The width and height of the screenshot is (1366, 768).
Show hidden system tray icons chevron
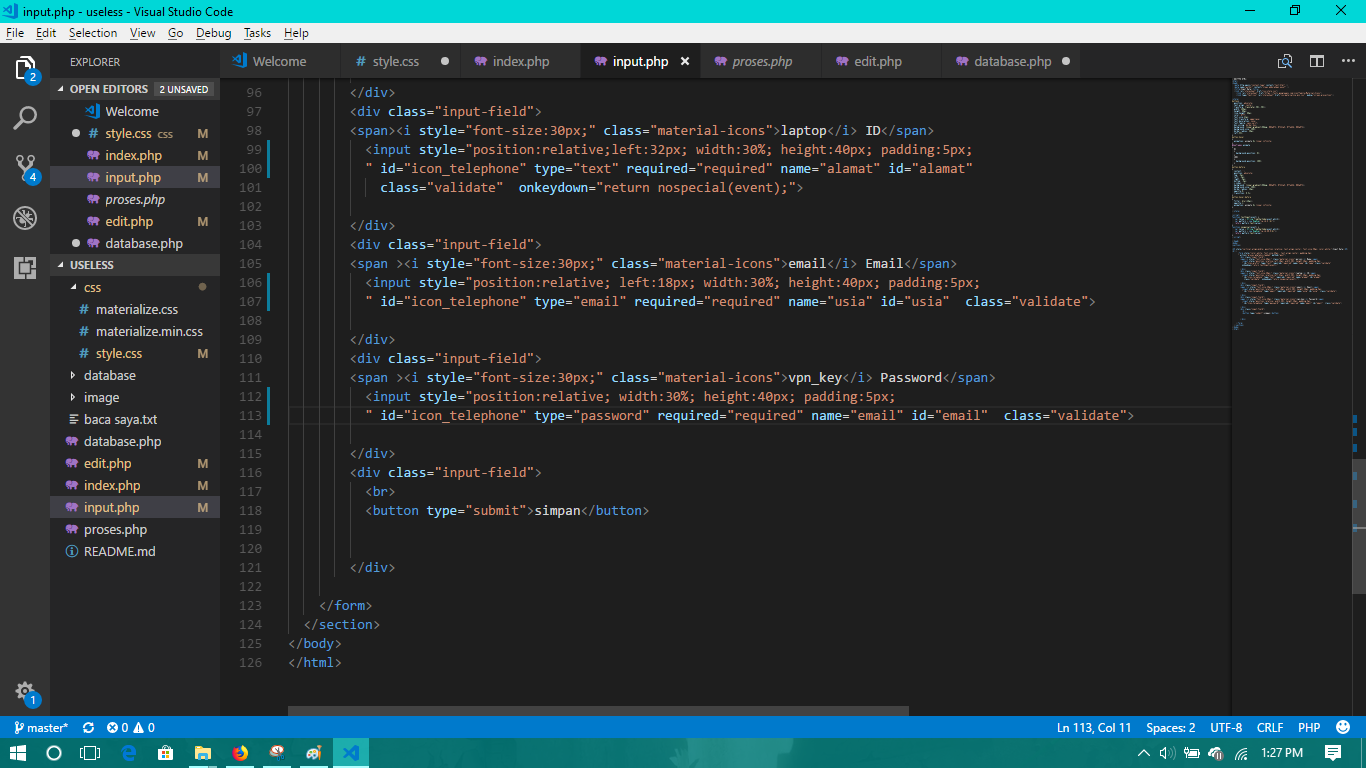(x=1144, y=753)
